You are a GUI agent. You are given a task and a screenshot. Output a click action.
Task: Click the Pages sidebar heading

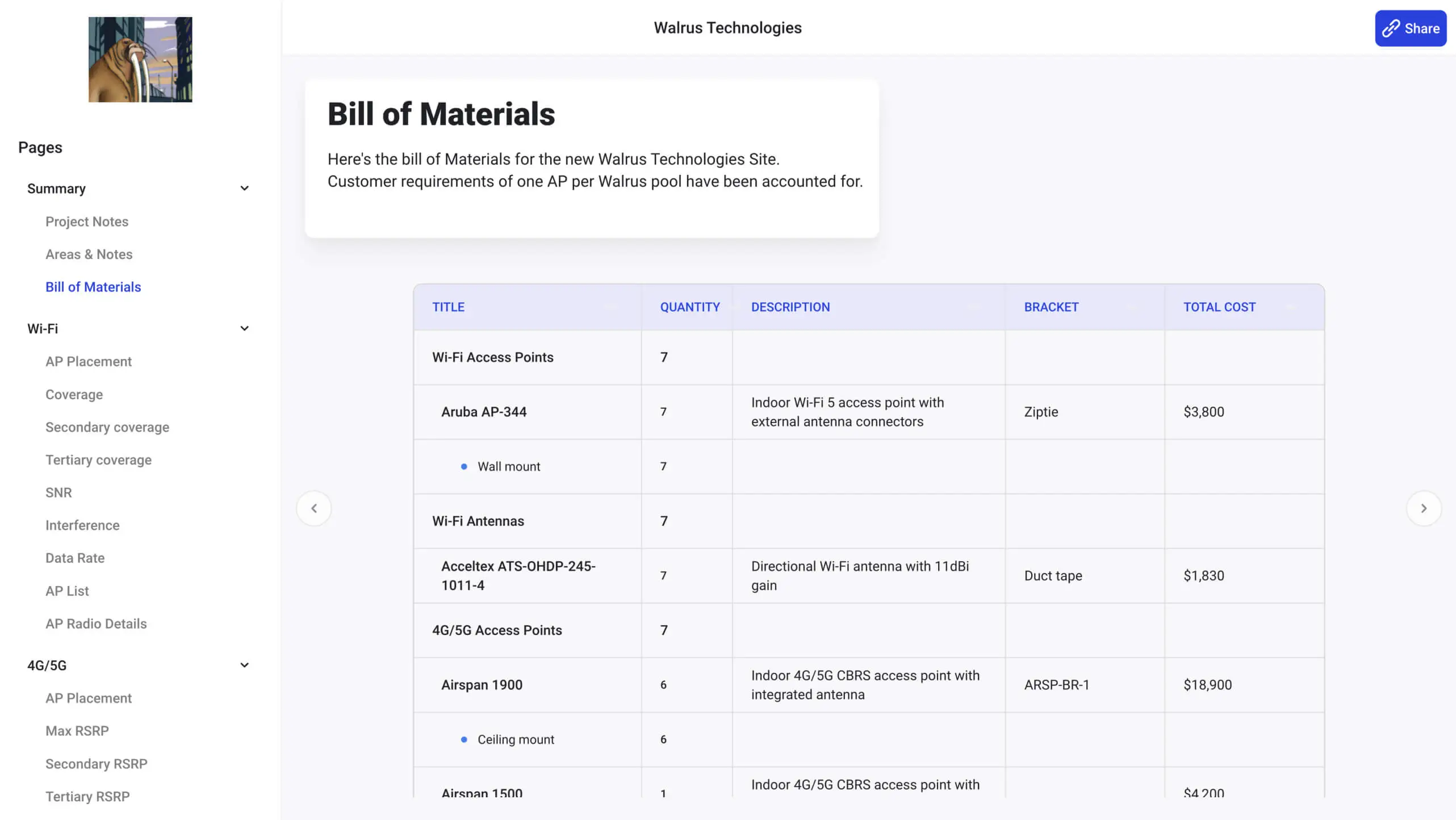point(40,148)
